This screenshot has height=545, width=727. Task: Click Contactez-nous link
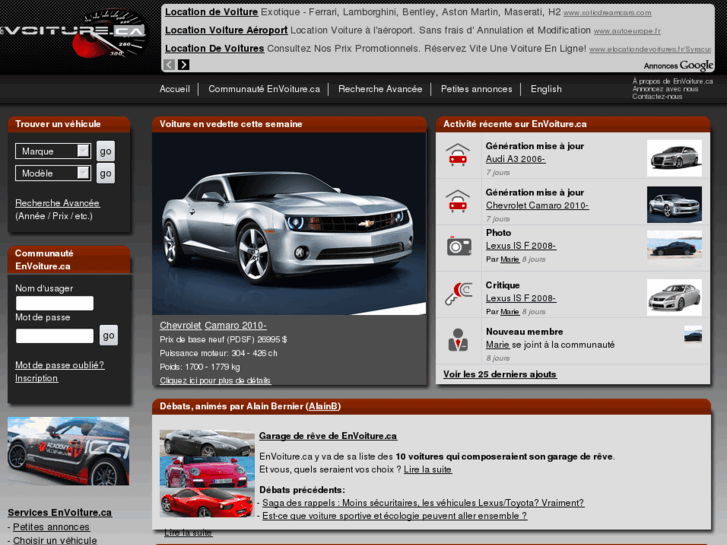tap(657, 96)
